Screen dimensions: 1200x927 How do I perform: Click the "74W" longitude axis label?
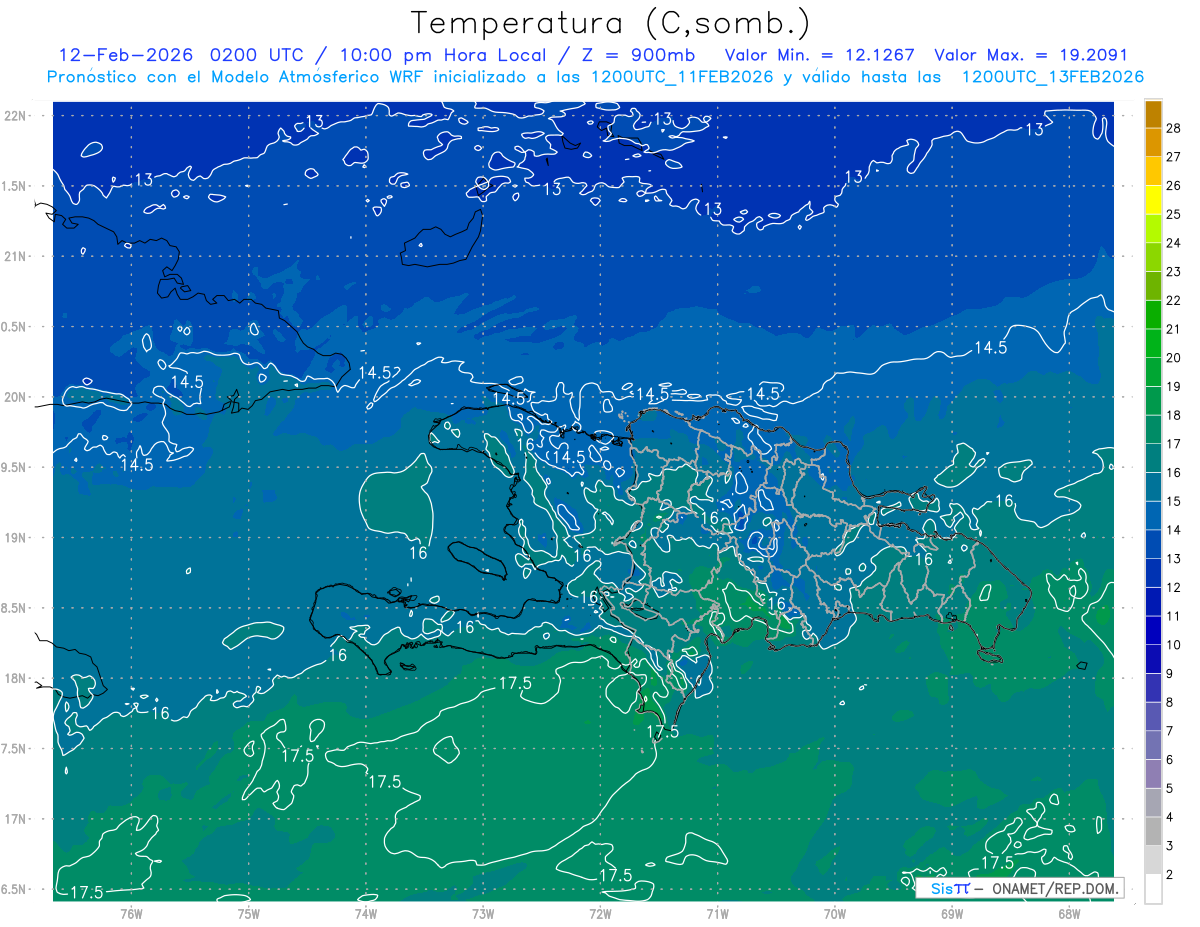[366, 913]
